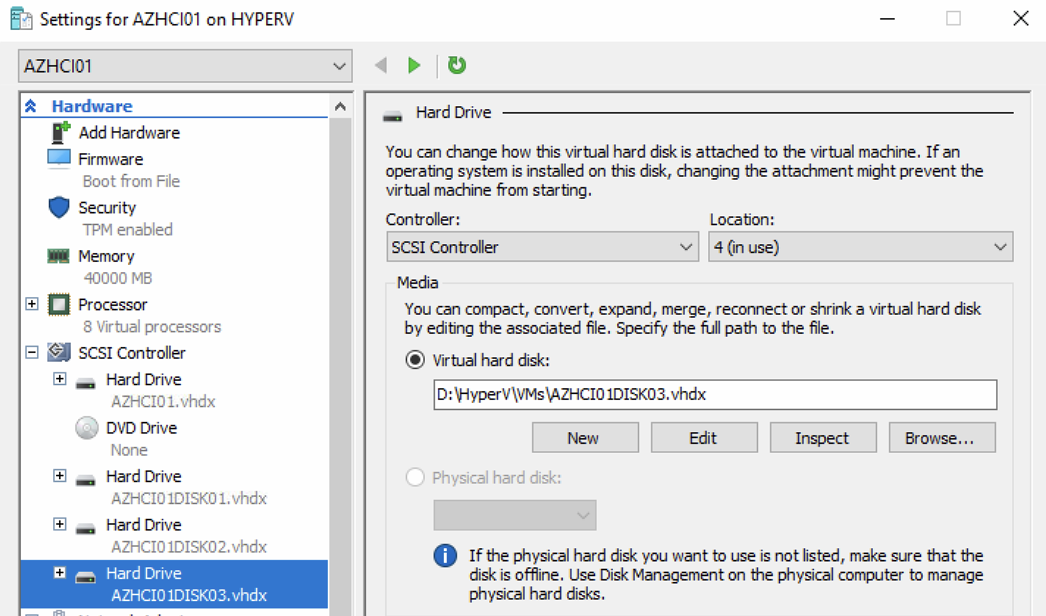Screen dimensions: 1046x616
Task: Collapse the Hardware section header
Action: coord(31,106)
